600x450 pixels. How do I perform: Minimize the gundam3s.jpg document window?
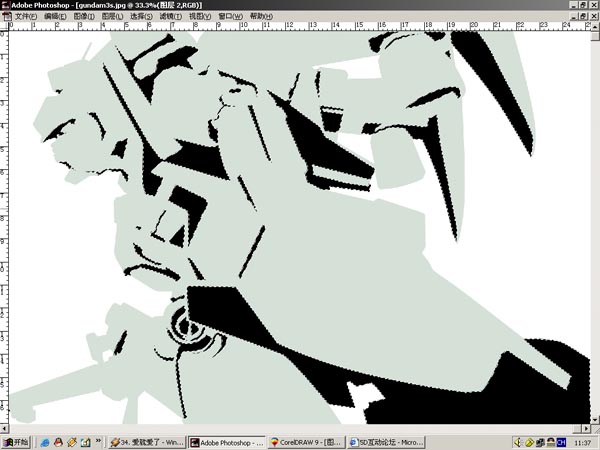tap(574, 16)
